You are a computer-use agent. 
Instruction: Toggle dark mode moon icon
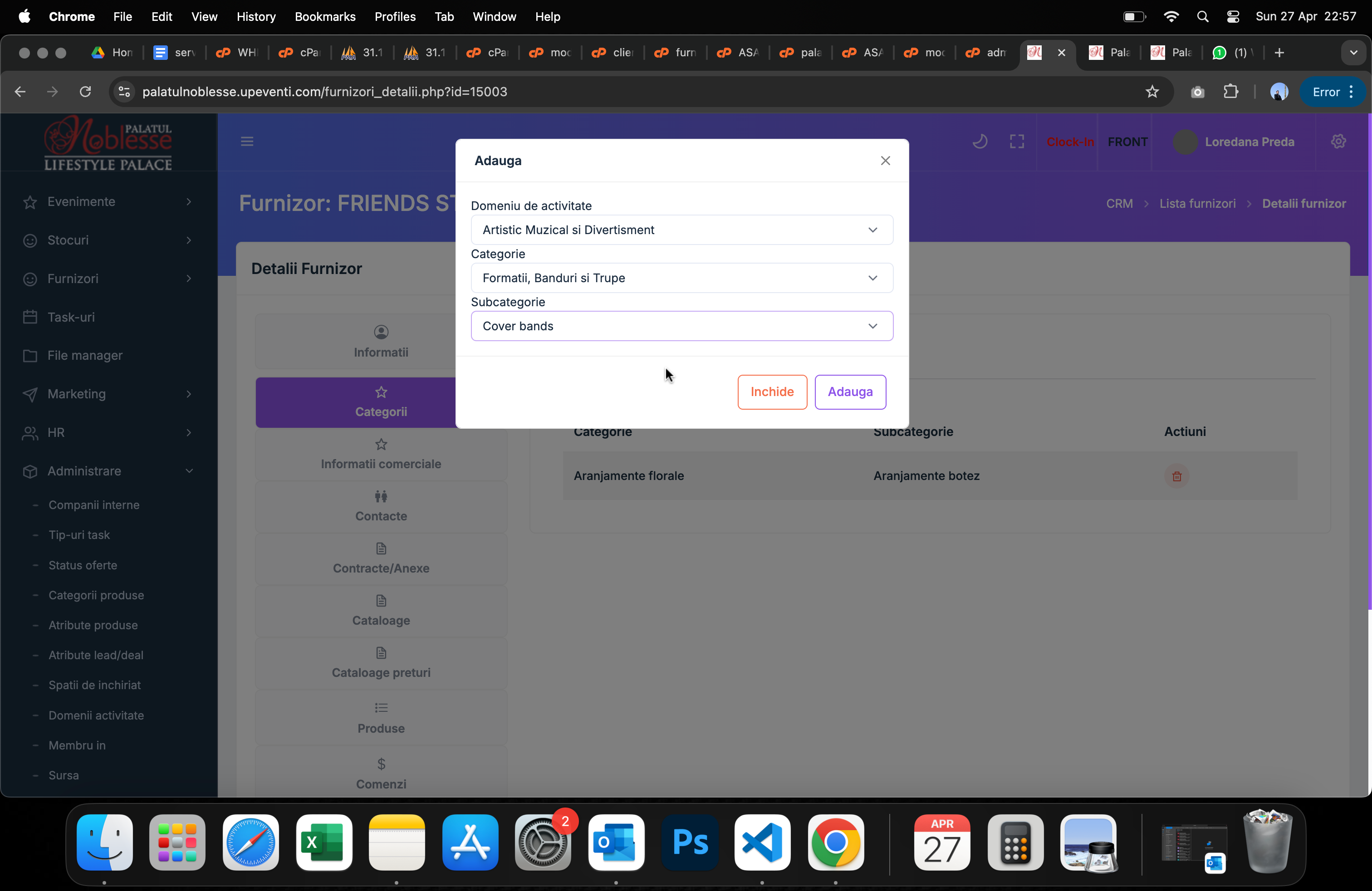980,141
